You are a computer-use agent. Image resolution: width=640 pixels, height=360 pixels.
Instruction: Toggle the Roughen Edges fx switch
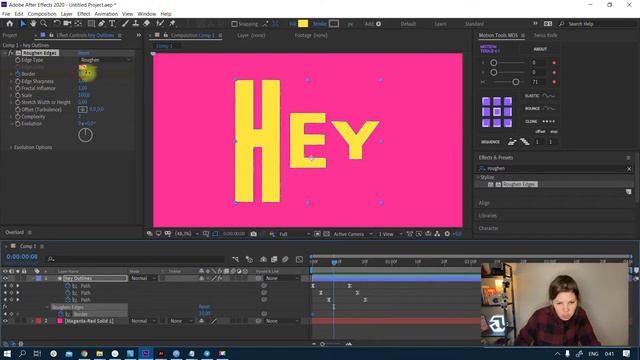[x=11, y=53]
